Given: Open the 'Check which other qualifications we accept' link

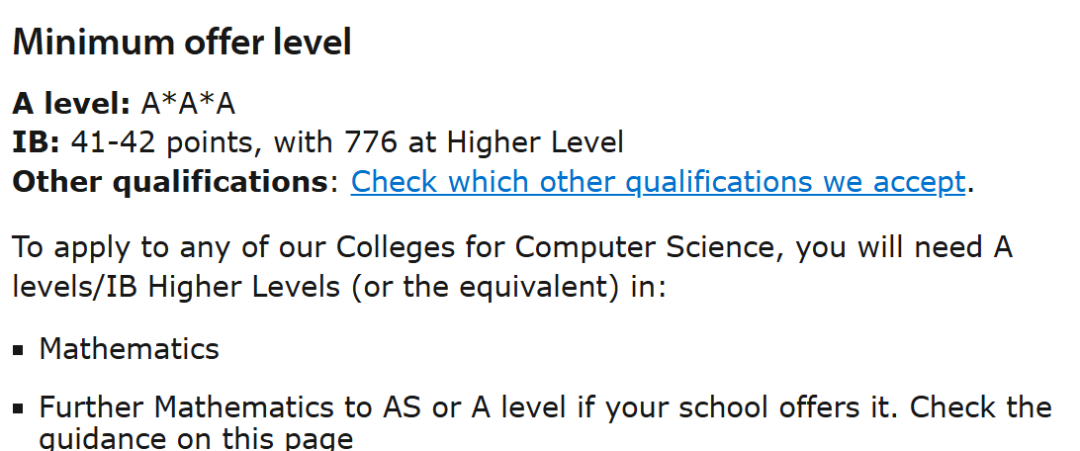Looking at the screenshot, I should click(x=658, y=182).
